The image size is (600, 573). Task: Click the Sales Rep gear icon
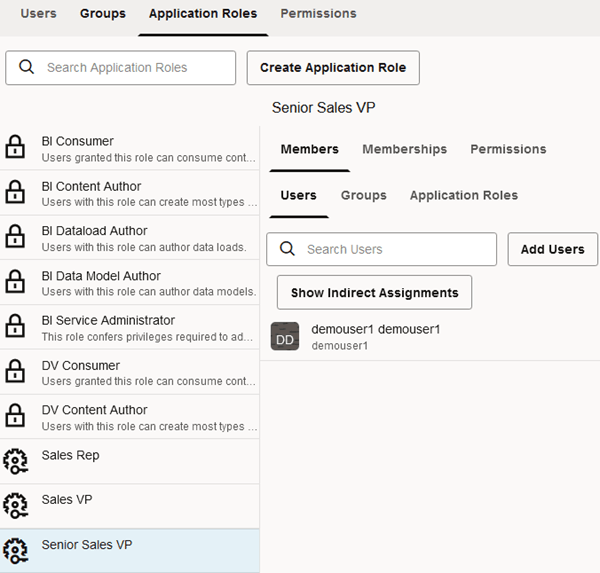tap(16, 462)
